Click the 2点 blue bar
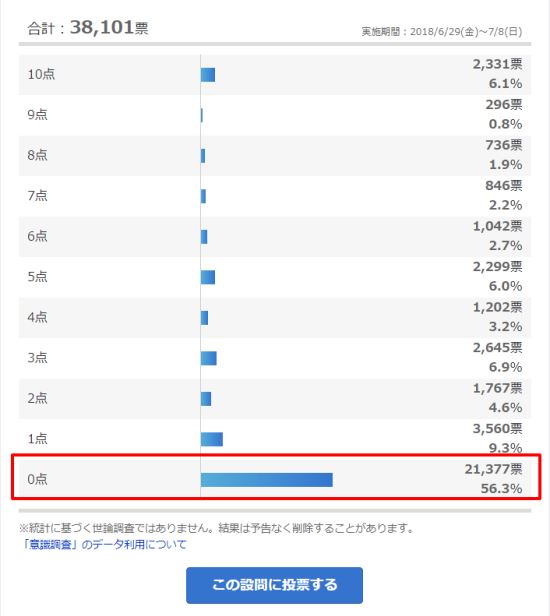 (x=206, y=399)
